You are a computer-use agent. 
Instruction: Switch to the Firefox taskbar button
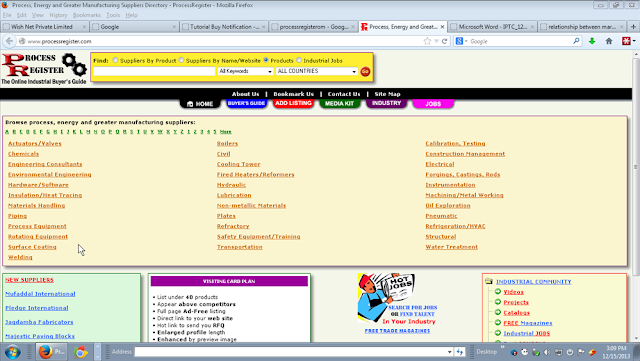pyautogui.click(x=52, y=352)
